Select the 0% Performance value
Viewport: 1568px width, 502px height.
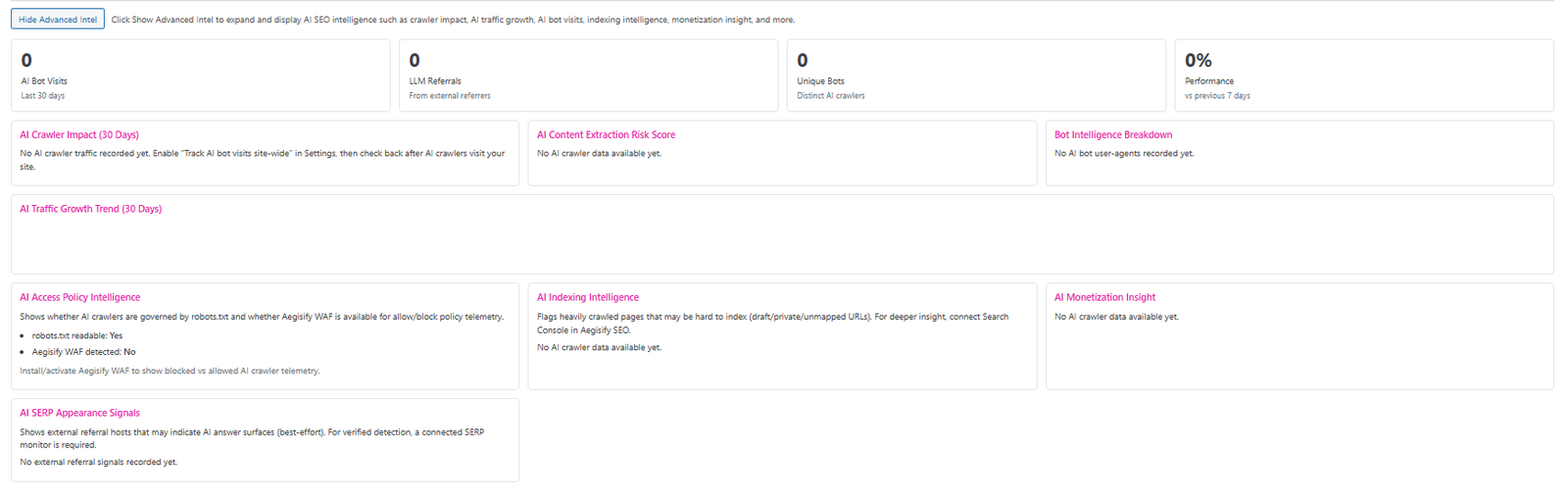pos(1198,61)
